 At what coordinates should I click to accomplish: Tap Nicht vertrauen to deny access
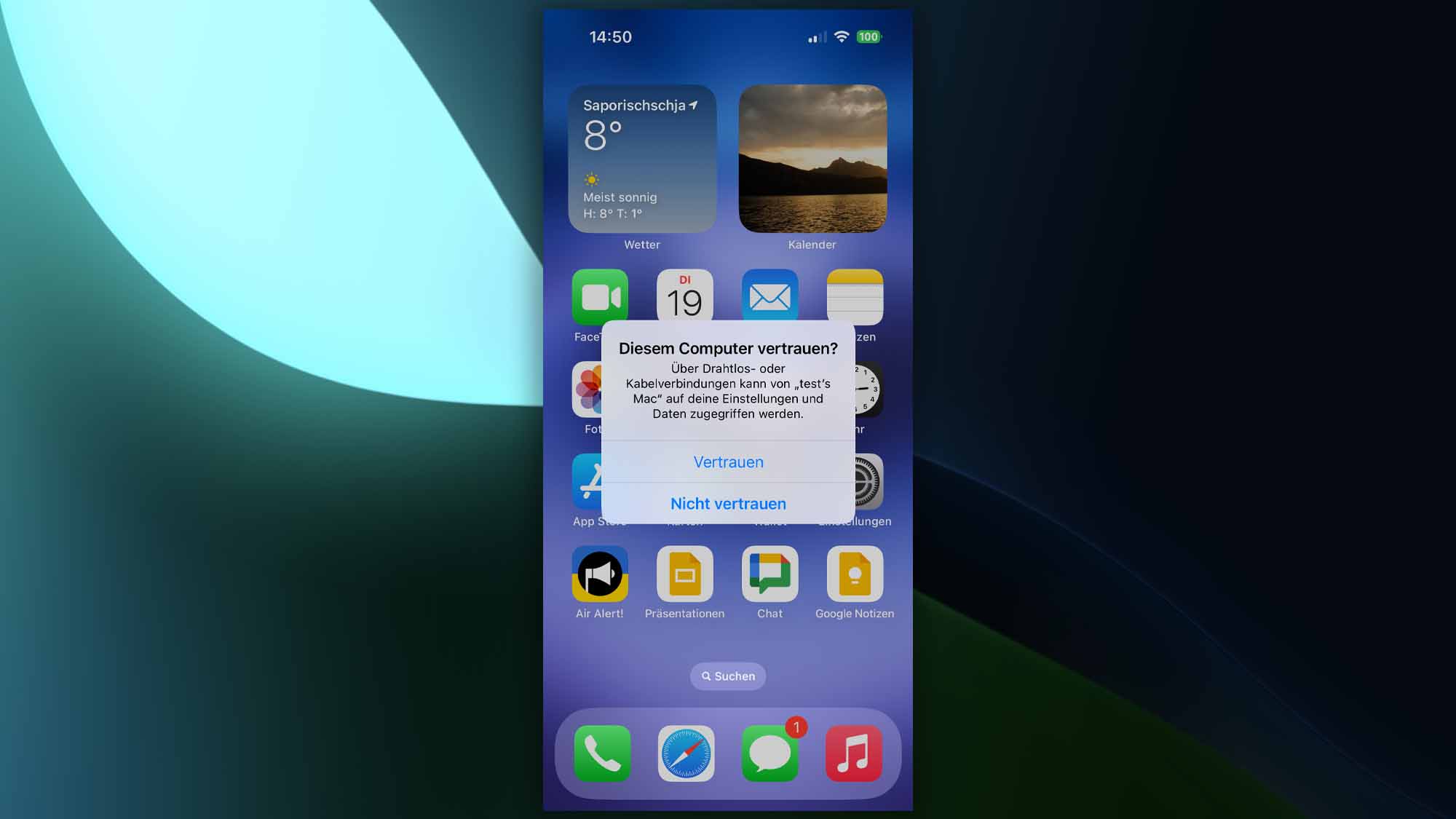(728, 503)
